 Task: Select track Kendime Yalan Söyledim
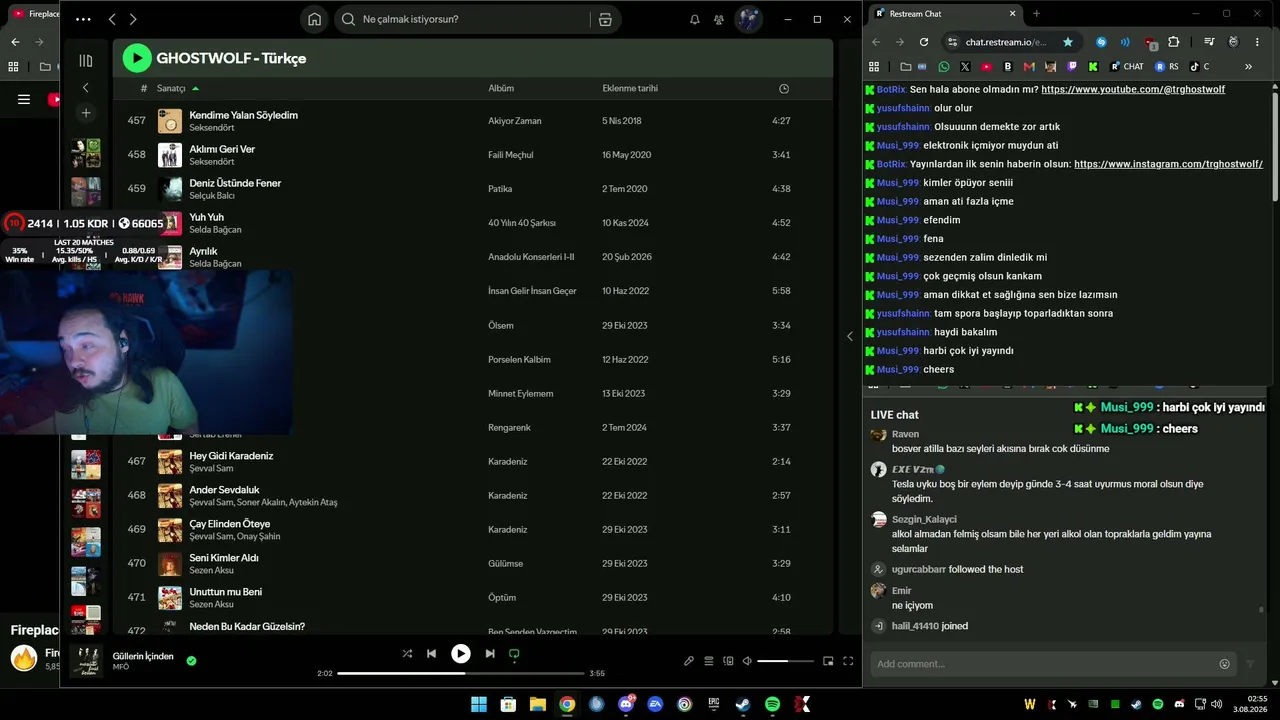point(244,115)
